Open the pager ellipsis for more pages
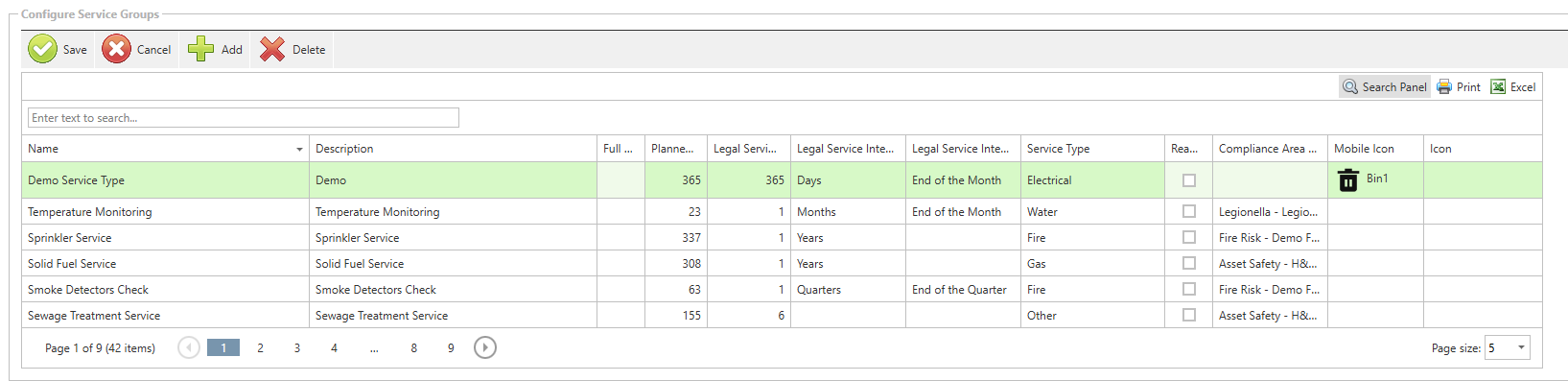The image size is (1568, 381). coord(374,347)
